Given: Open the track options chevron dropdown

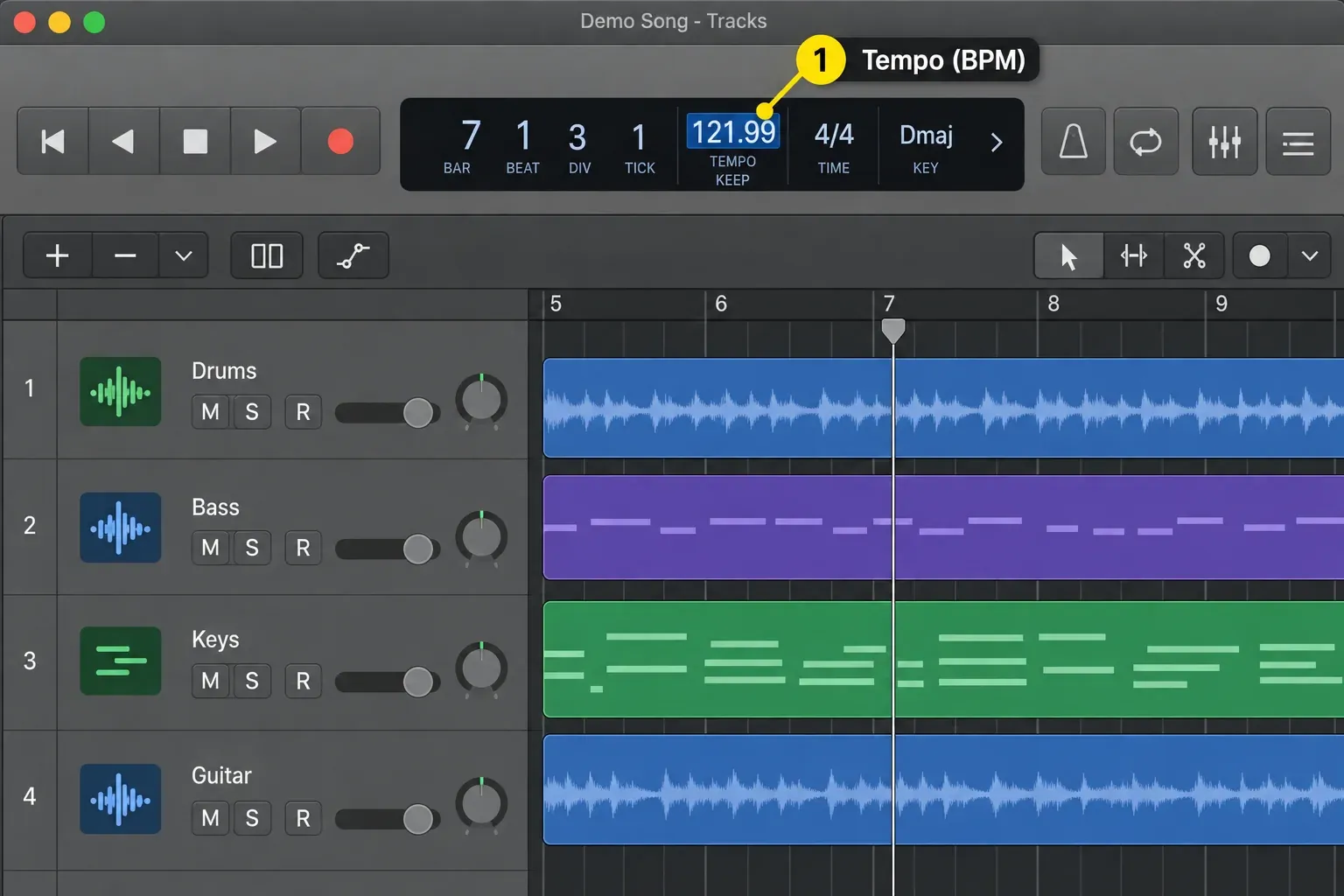Looking at the screenshot, I should (x=184, y=255).
